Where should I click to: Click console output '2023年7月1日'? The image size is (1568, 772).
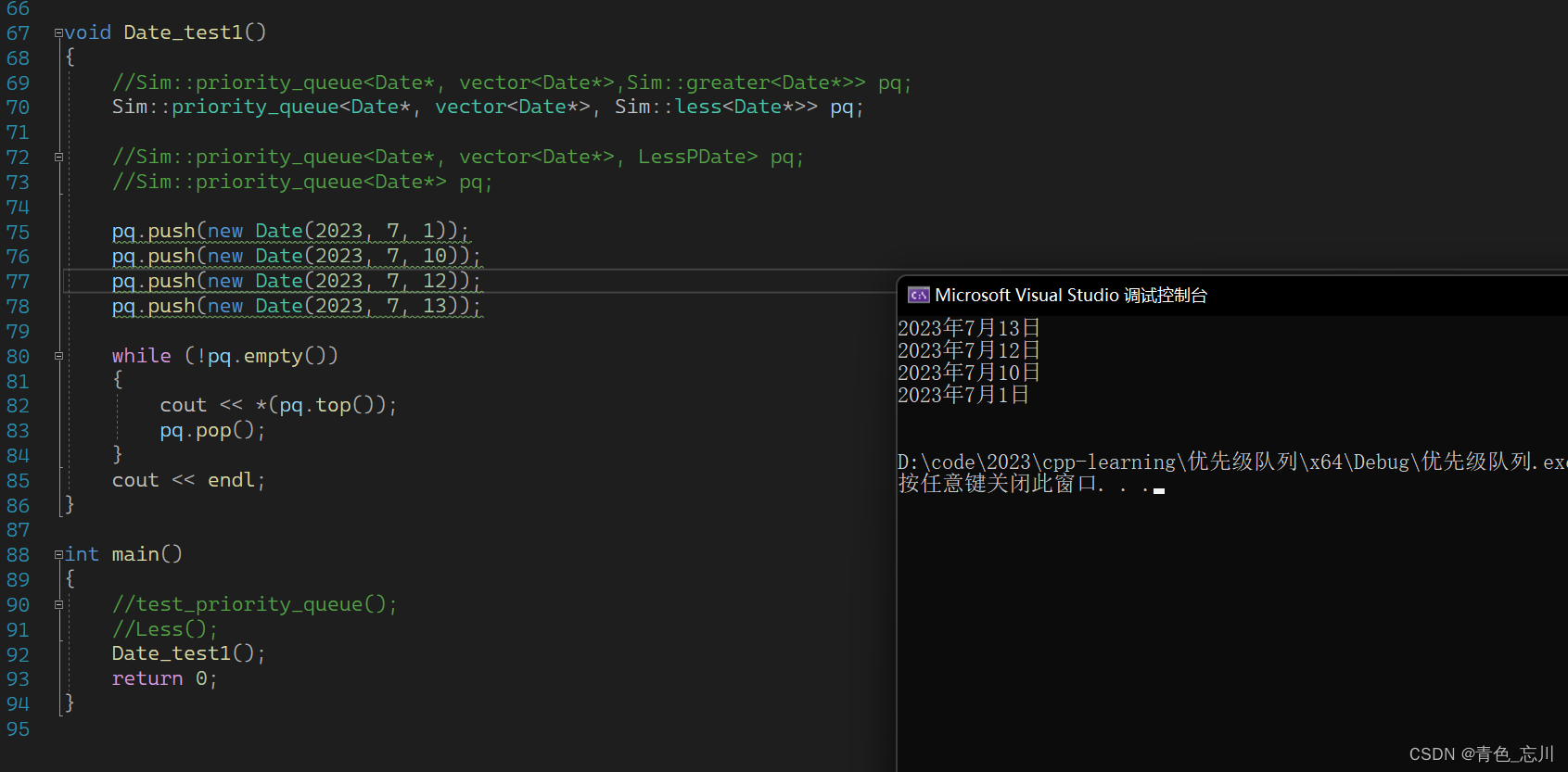click(x=963, y=395)
